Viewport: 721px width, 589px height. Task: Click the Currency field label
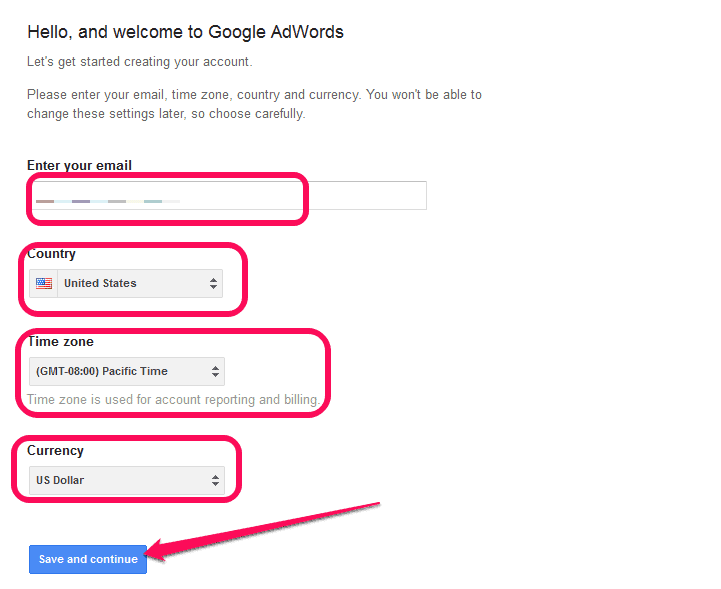55,451
